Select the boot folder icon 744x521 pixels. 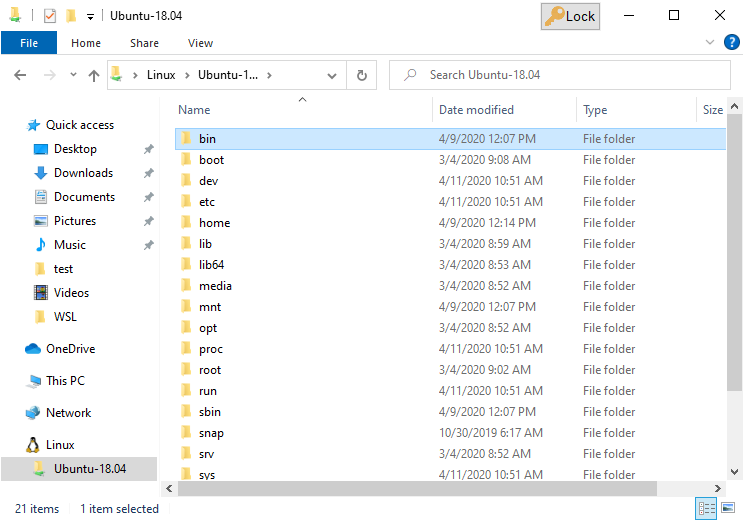click(186, 159)
